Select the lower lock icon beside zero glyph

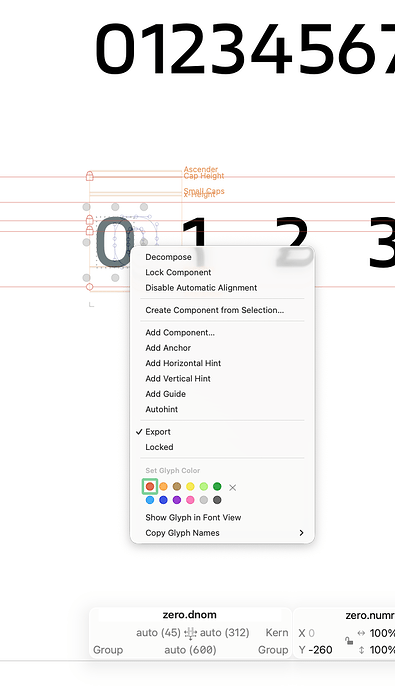(x=90, y=230)
